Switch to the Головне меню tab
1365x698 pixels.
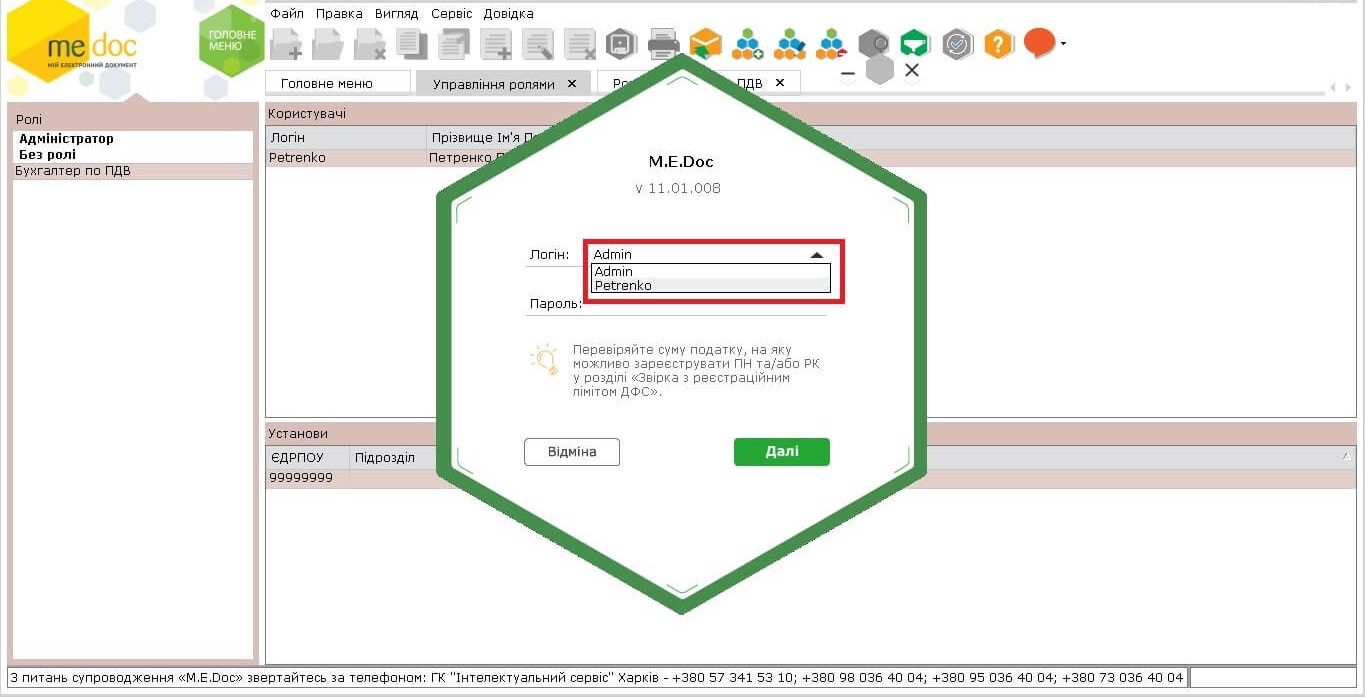[338, 84]
